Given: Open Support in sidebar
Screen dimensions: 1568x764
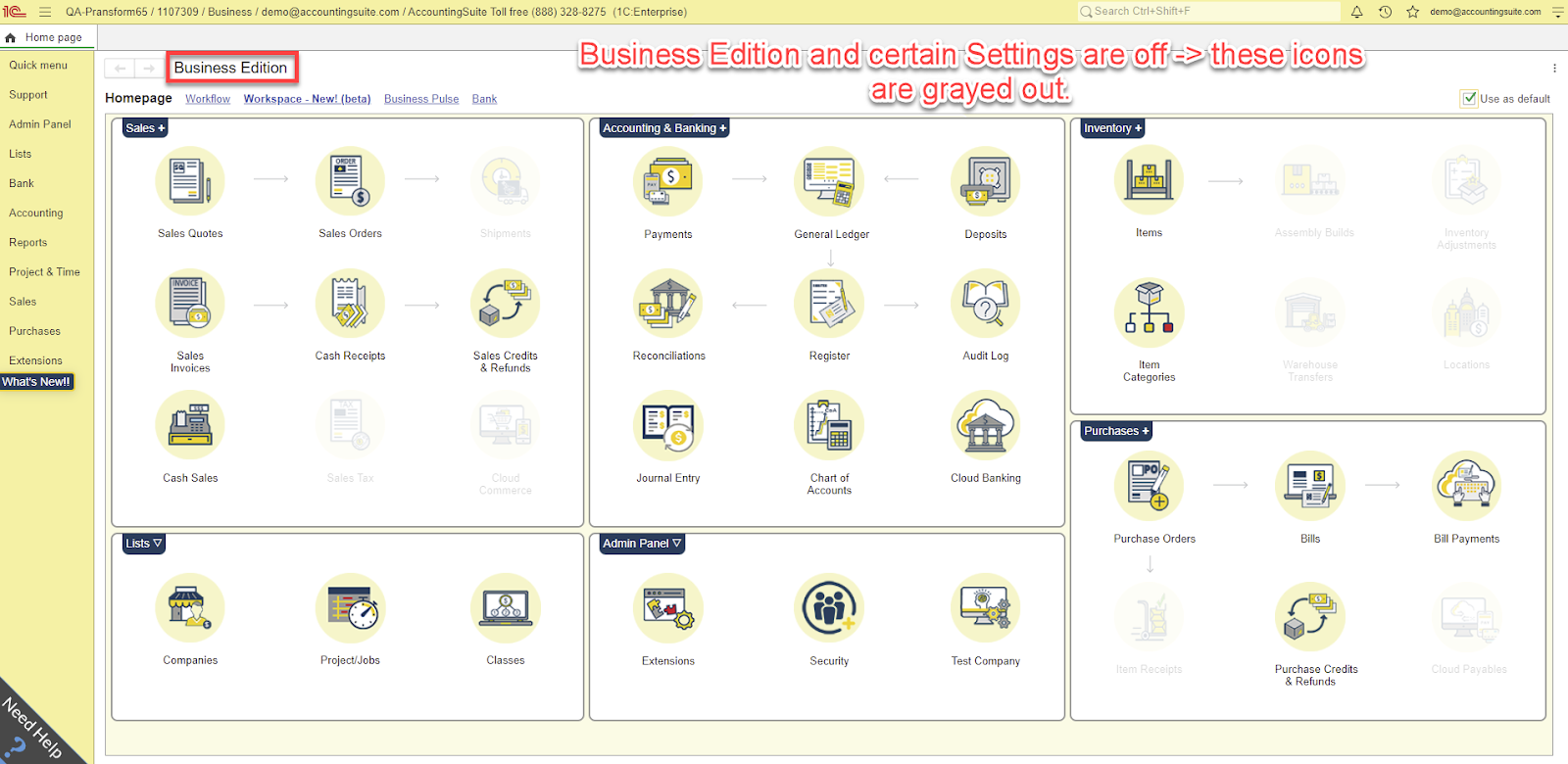Looking at the screenshot, I should click(28, 95).
